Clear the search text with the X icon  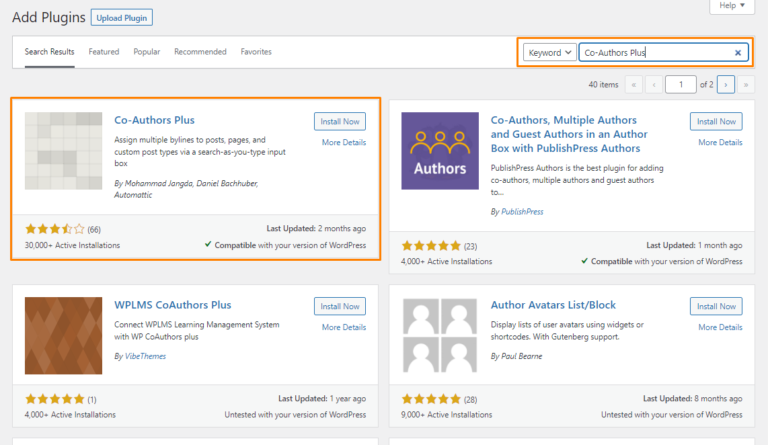[x=738, y=53]
